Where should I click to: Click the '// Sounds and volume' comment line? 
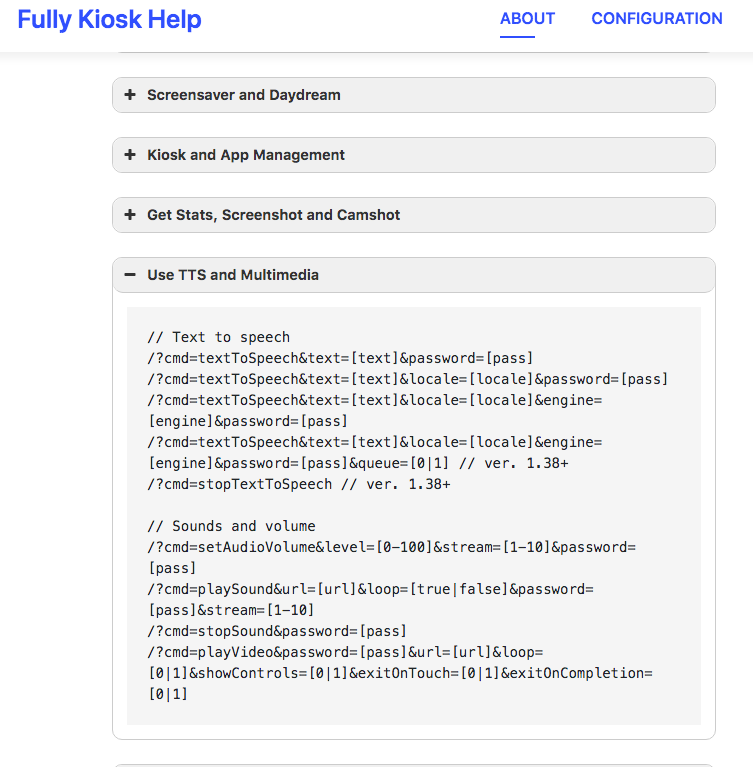pyautogui.click(x=231, y=526)
